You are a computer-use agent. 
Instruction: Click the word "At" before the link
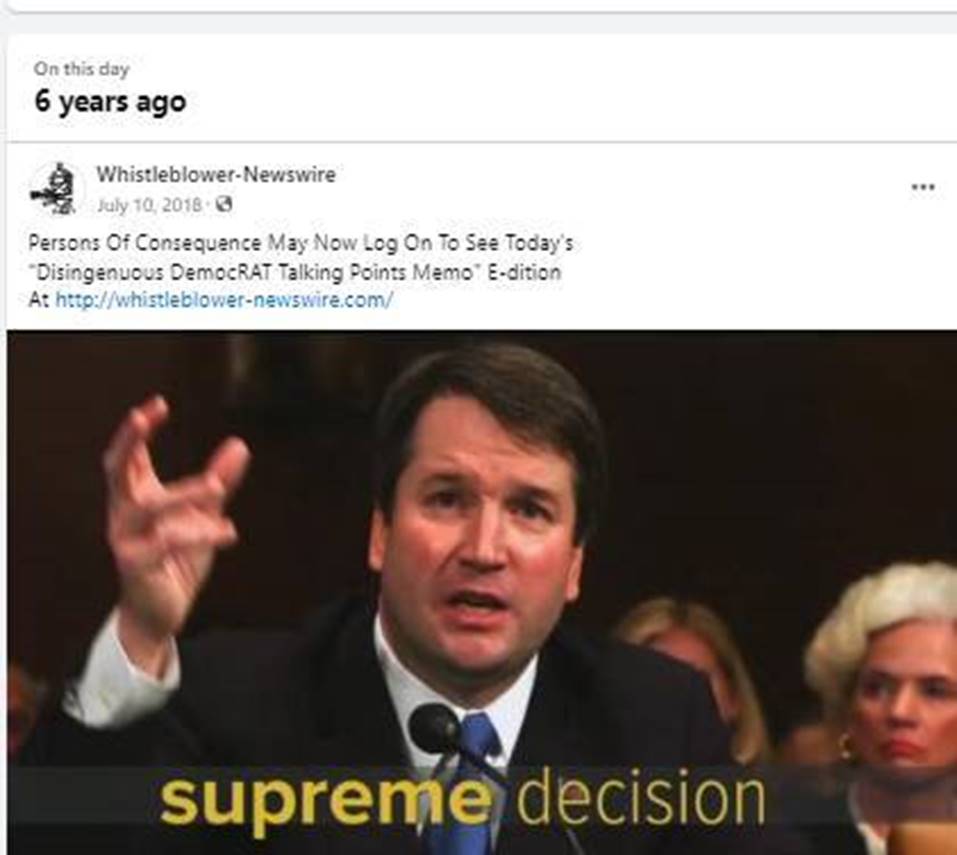38,299
